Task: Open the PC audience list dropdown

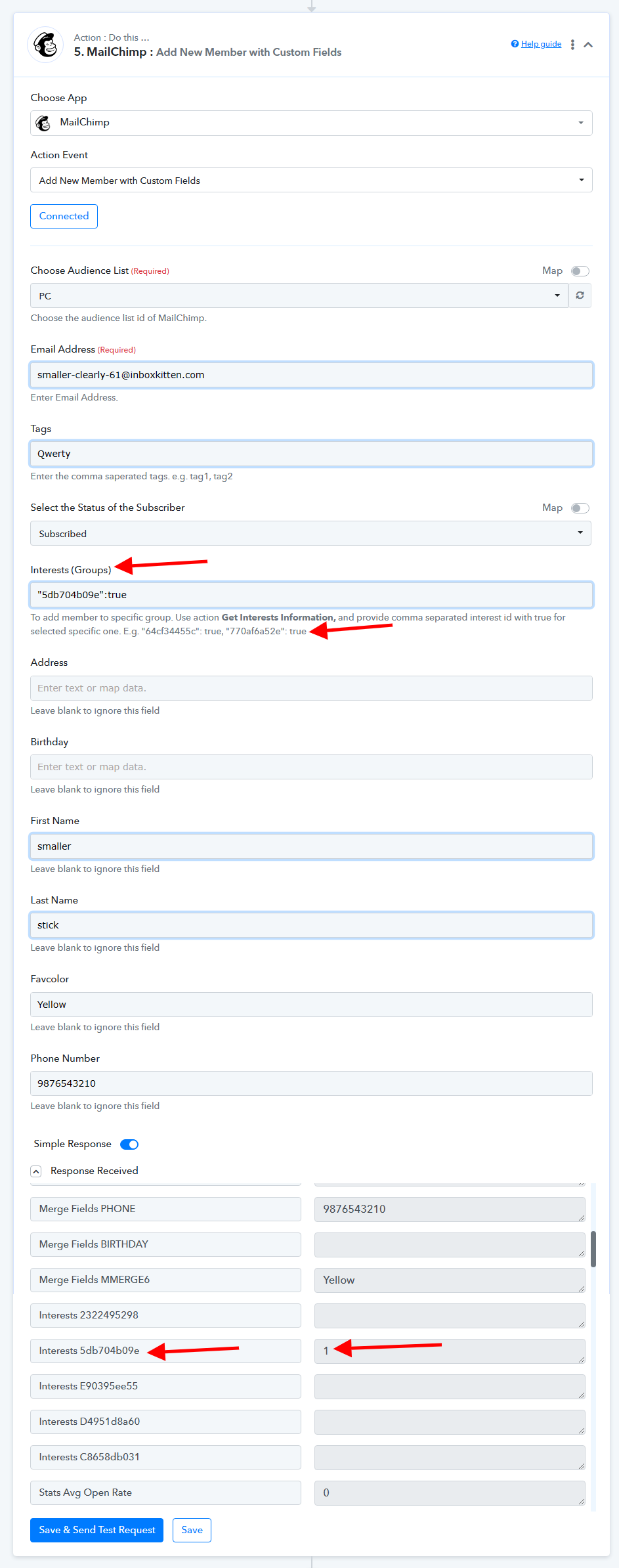Action: (x=299, y=295)
